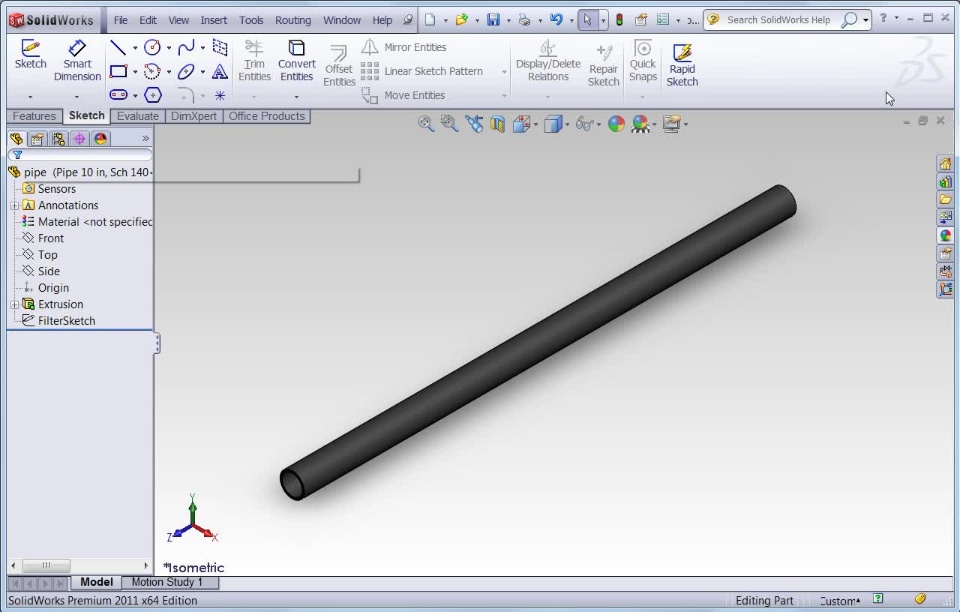This screenshot has height=612, width=960.
Task: Open the ConfigurationManager tab
Action: (59, 139)
